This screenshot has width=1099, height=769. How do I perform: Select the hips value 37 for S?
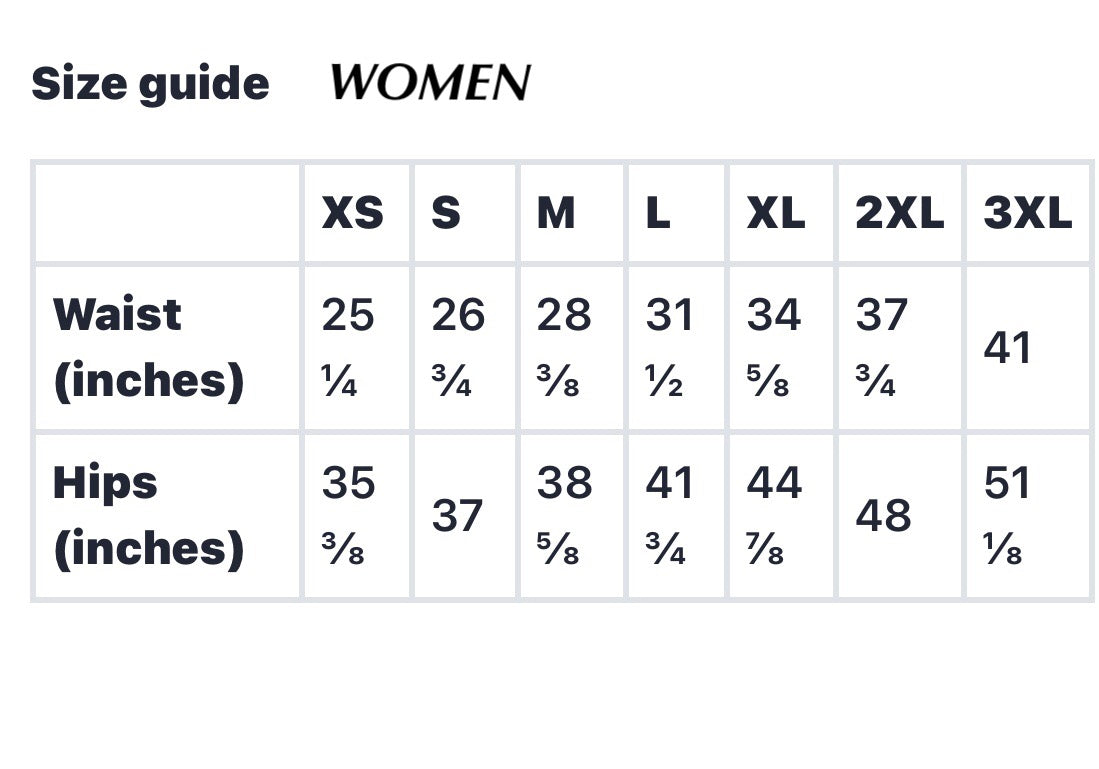coord(457,516)
